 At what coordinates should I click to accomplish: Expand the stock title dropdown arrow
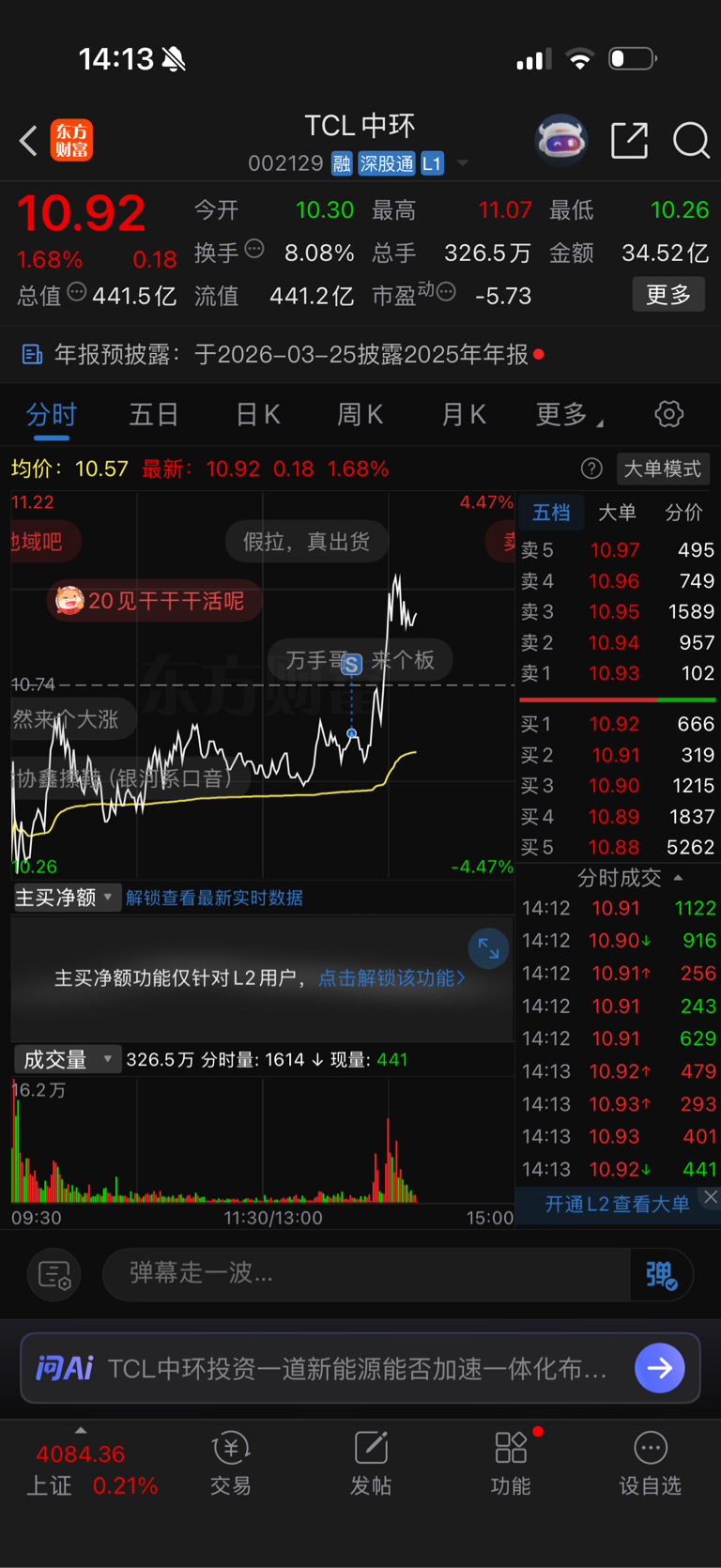pos(462,164)
